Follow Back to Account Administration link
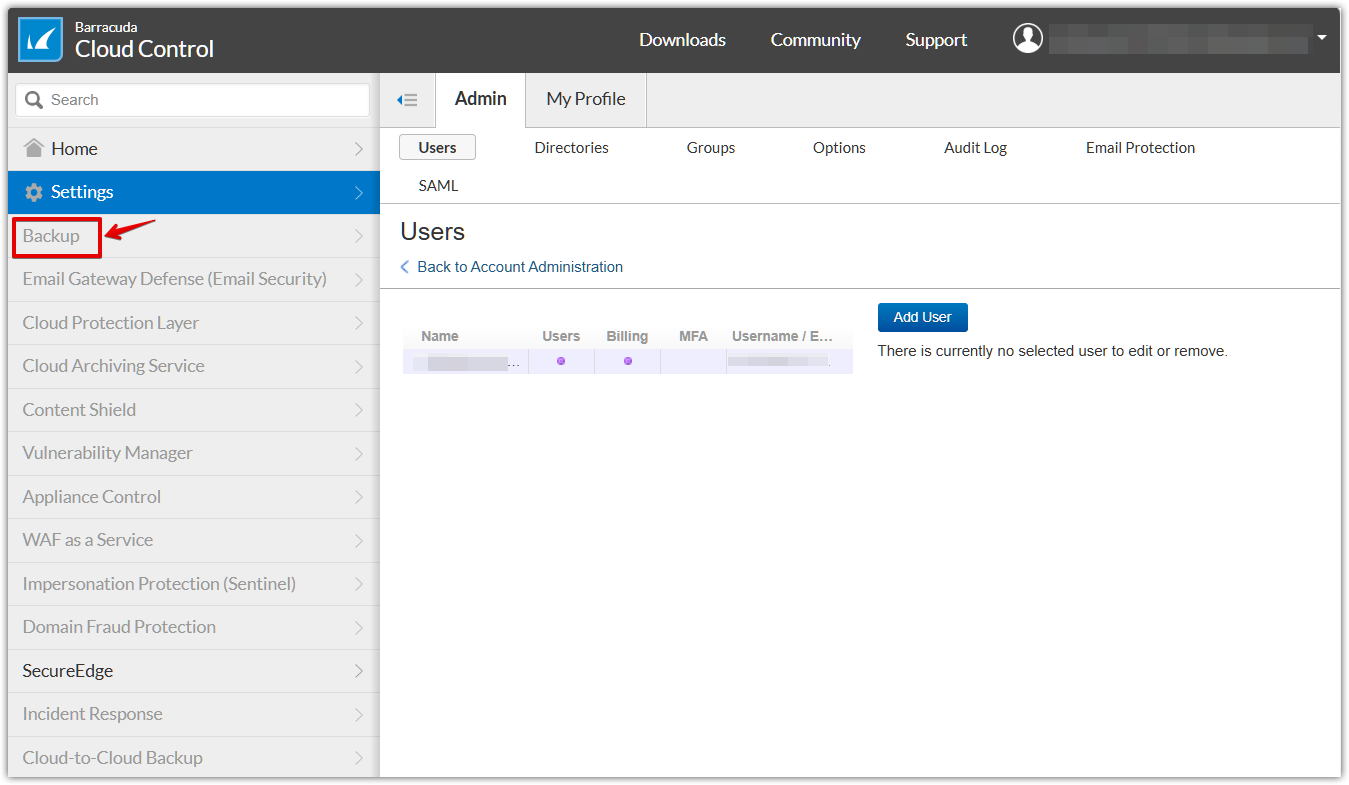Image resolution: width=1349 pixels, height=785 pixels. click(520, 267)
